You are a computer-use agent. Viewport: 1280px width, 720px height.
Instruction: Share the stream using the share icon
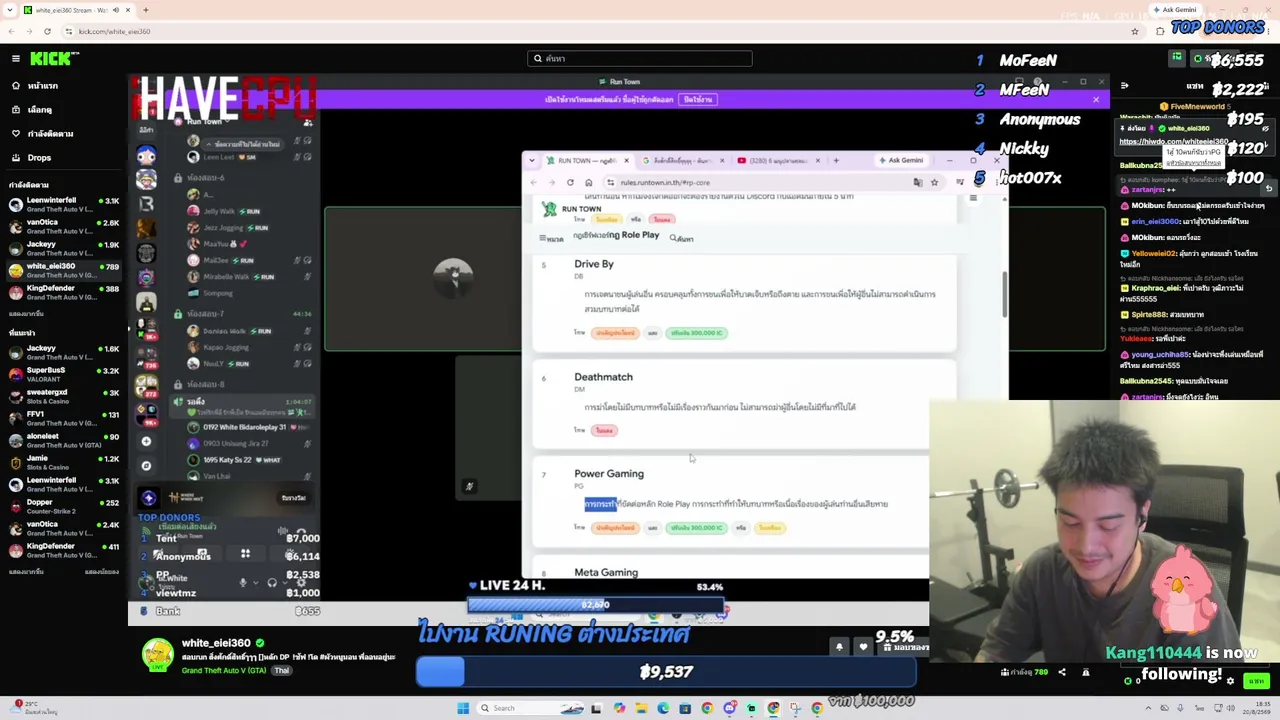pos(1062,672)
